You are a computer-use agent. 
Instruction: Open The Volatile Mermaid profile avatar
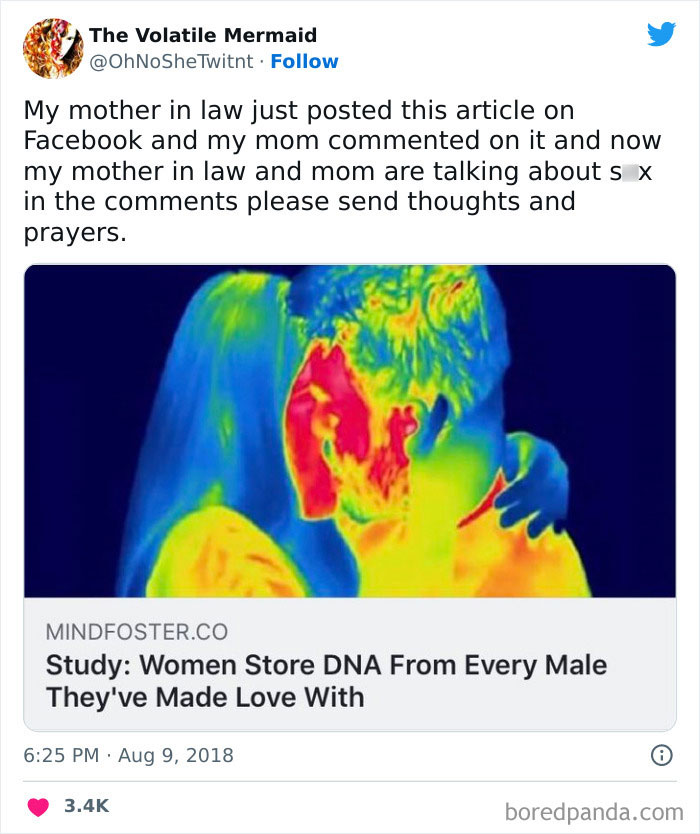(x=51, y=44)
